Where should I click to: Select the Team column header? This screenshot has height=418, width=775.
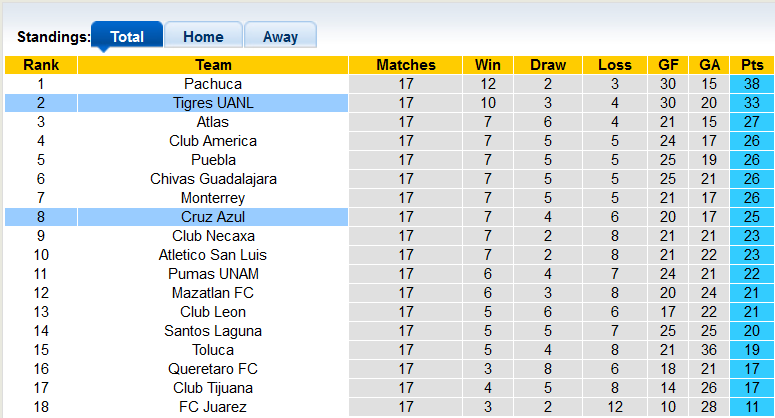[213, 65]
